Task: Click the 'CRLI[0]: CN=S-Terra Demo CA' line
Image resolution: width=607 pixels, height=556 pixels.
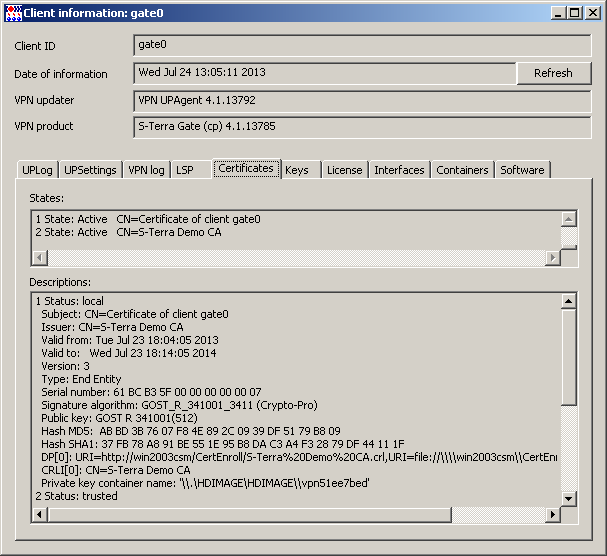Action: pos(116,470)
